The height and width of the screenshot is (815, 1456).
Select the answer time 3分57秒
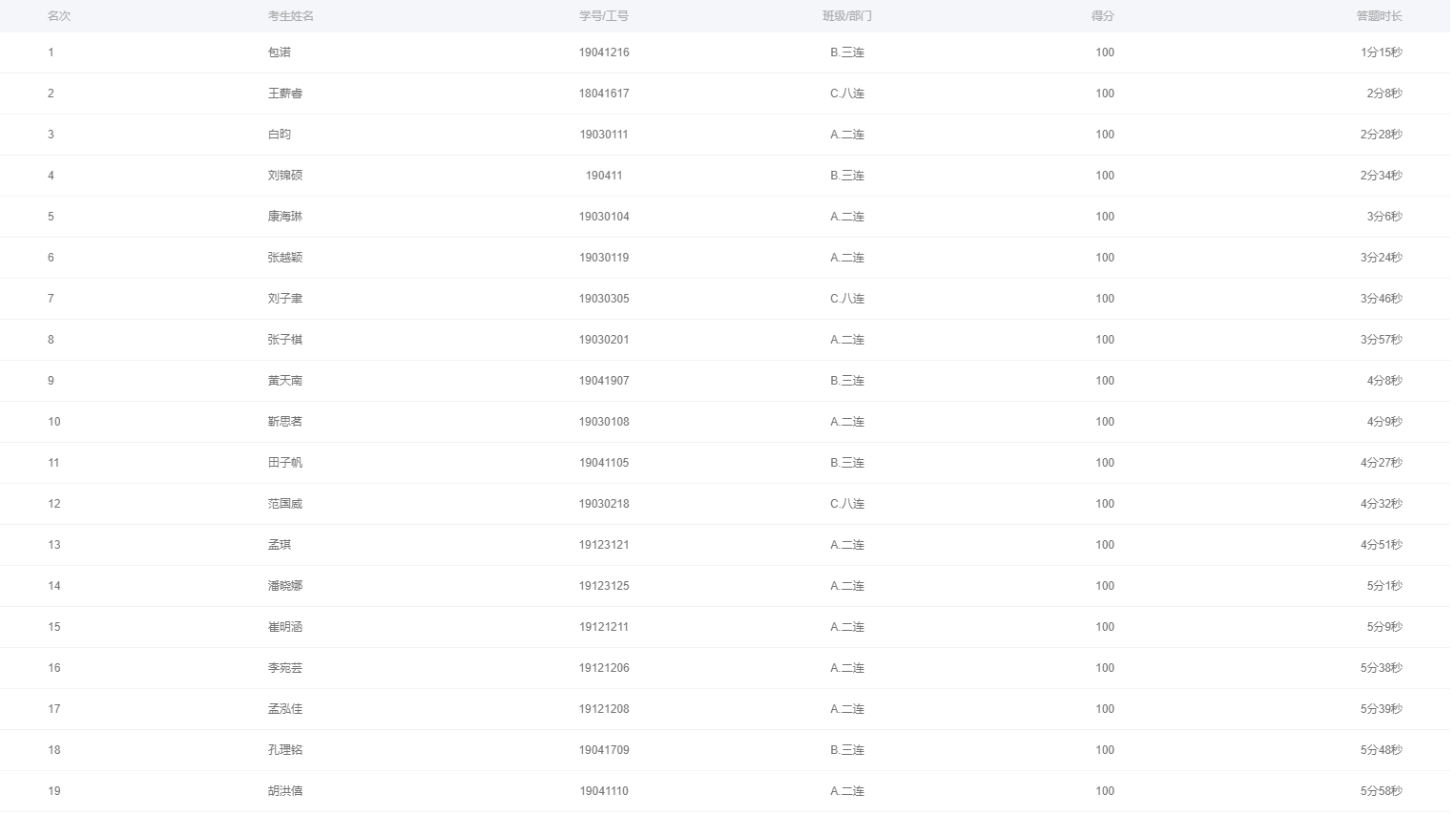(1382, 340)
